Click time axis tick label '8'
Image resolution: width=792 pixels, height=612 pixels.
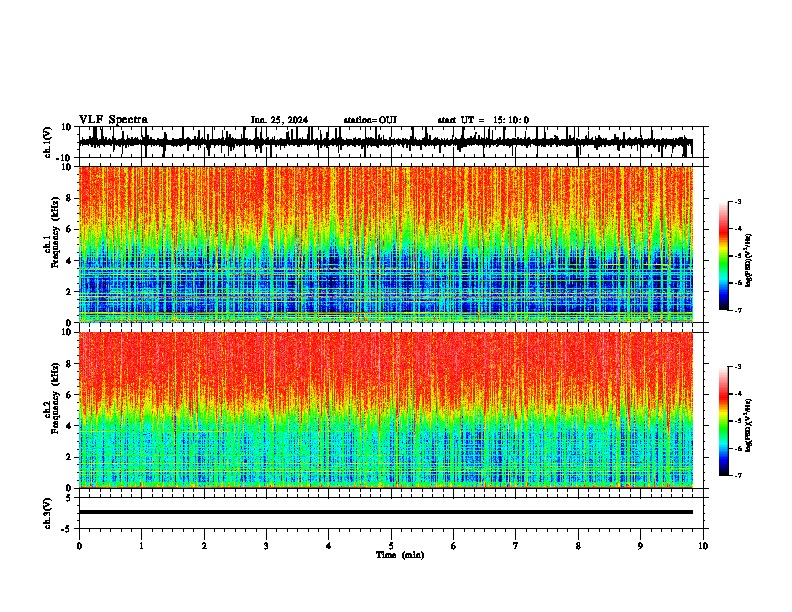click(x=578, y=546)
